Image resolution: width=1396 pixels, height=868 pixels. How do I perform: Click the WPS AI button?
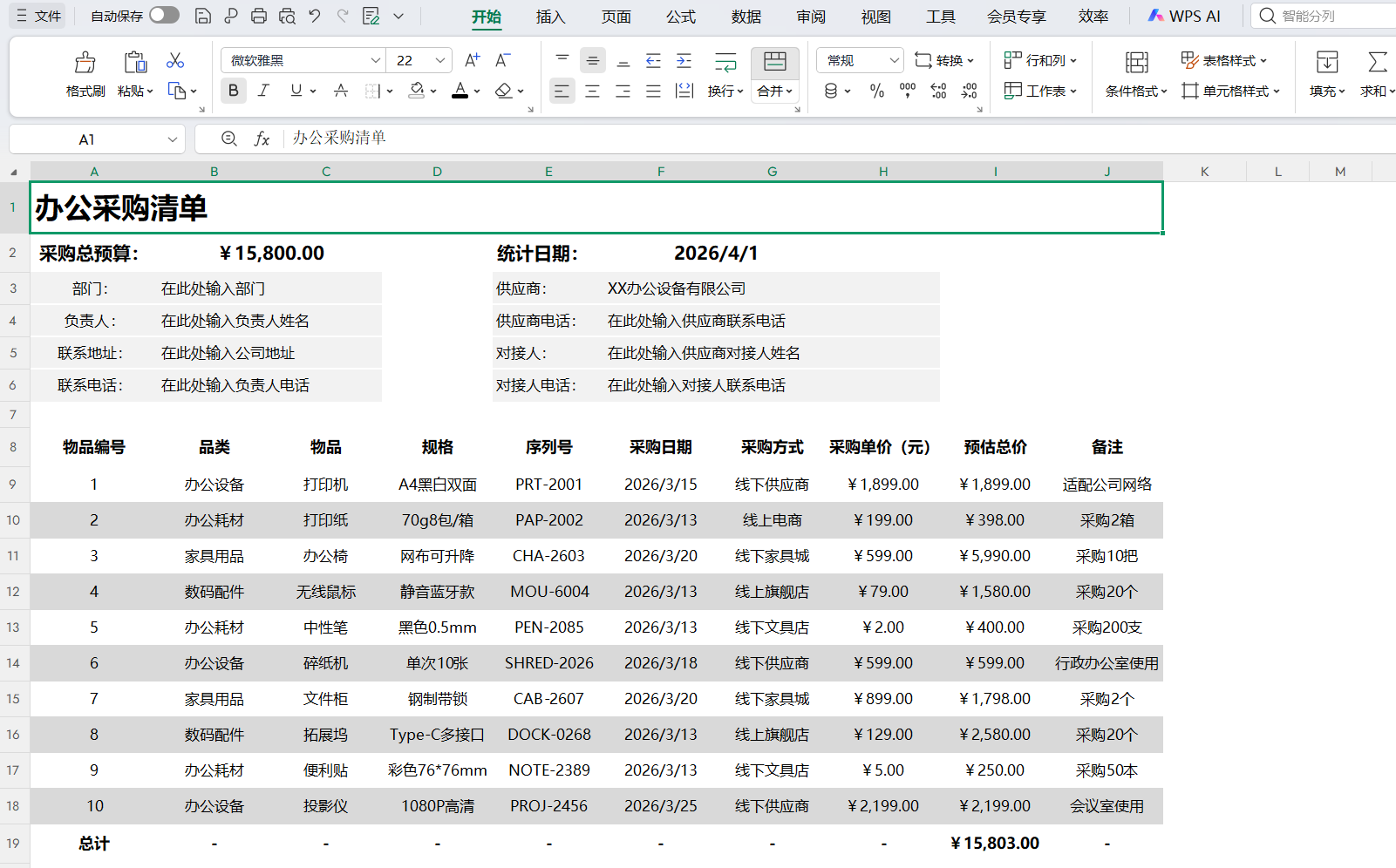(x=1184, y=16)
